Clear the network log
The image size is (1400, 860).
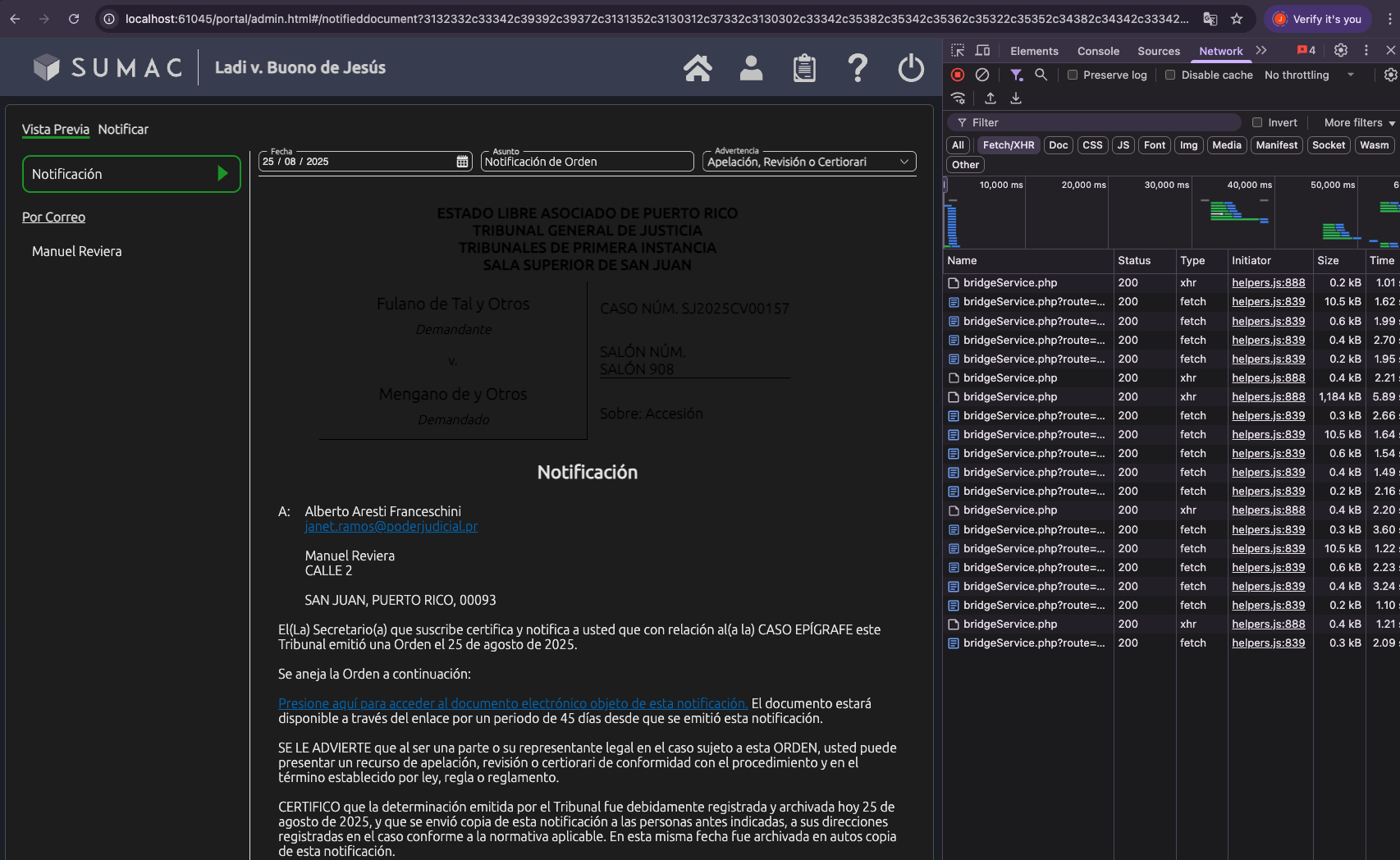(982, 75)
